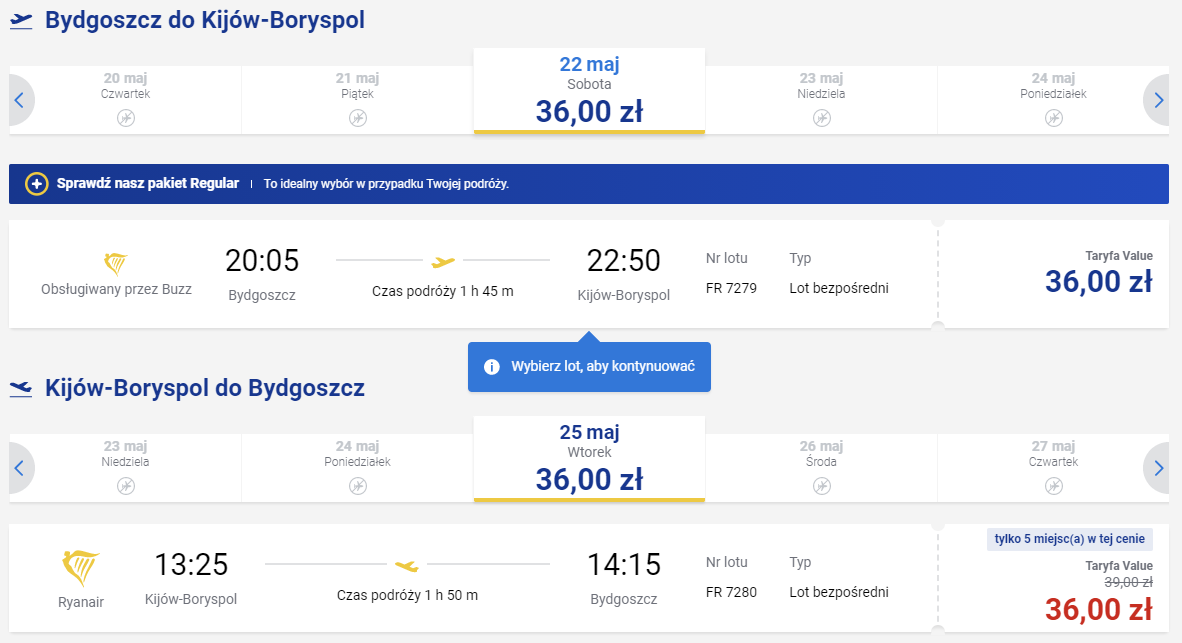This screenshot has height=643, width=1182.
Task: Click the Ryanair harp logo on return flight
Action: tap(80, 568)
